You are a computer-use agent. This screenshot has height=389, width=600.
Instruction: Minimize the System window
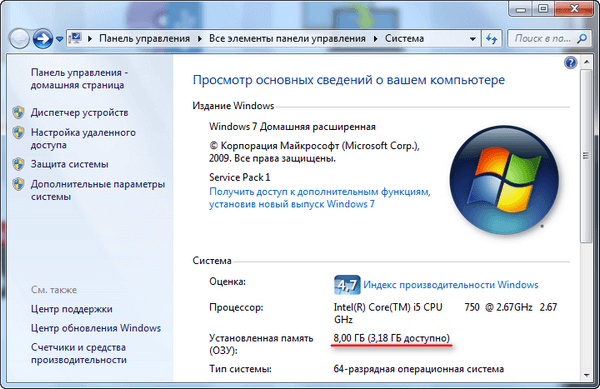[521, 9]
